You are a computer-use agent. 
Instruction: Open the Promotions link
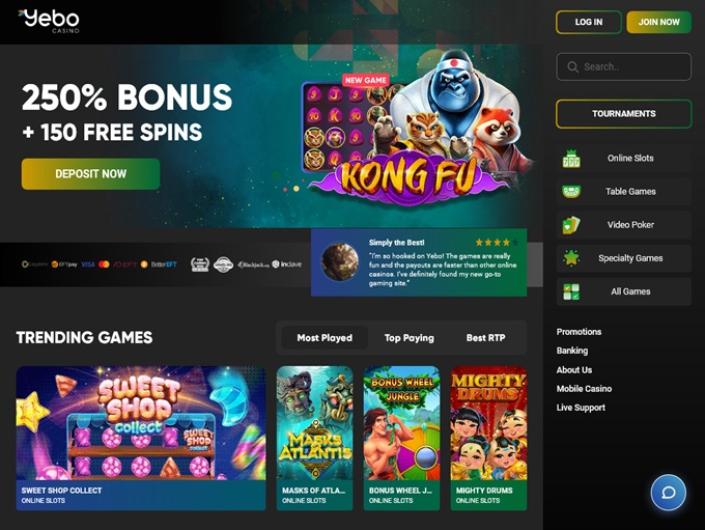[x=579, y=332]
